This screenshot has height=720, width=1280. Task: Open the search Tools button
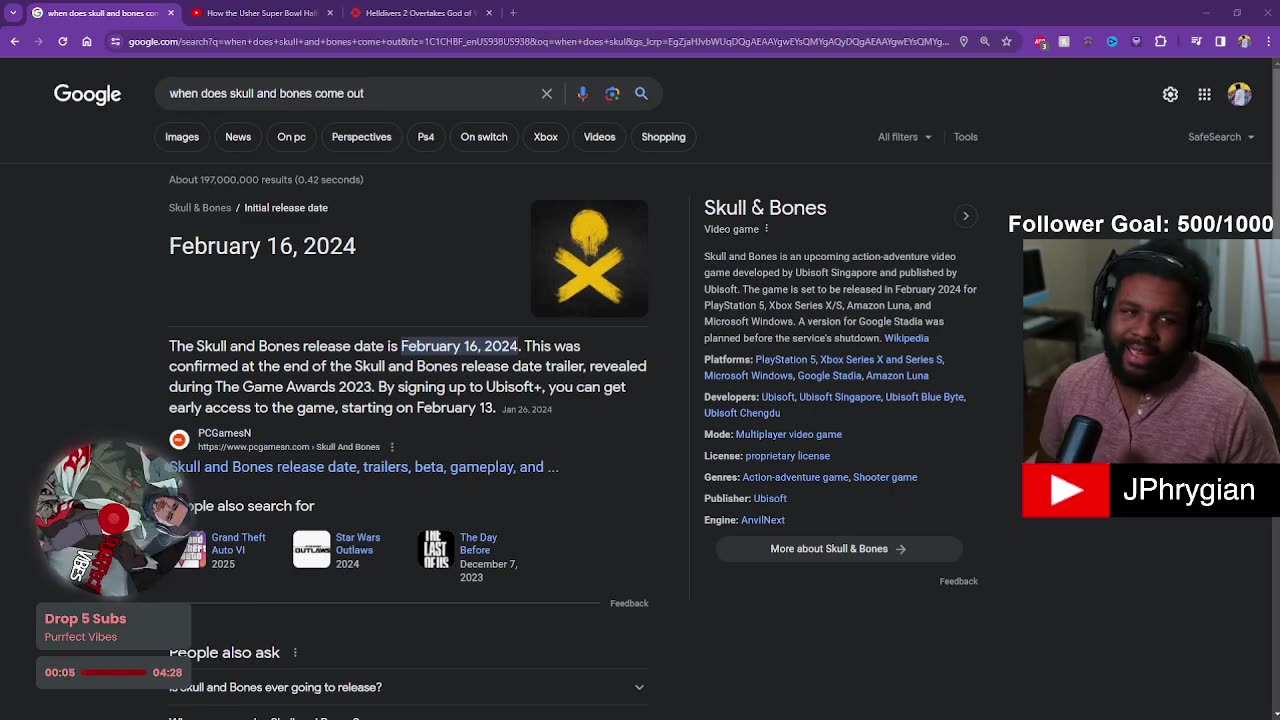(965, 137)
